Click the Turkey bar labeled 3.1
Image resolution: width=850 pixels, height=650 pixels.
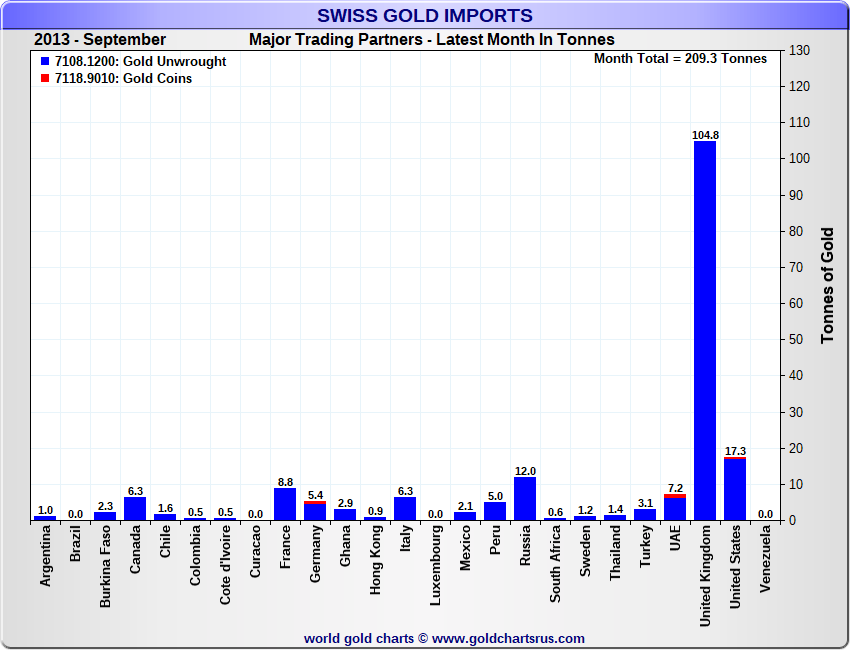coord(645,515)
